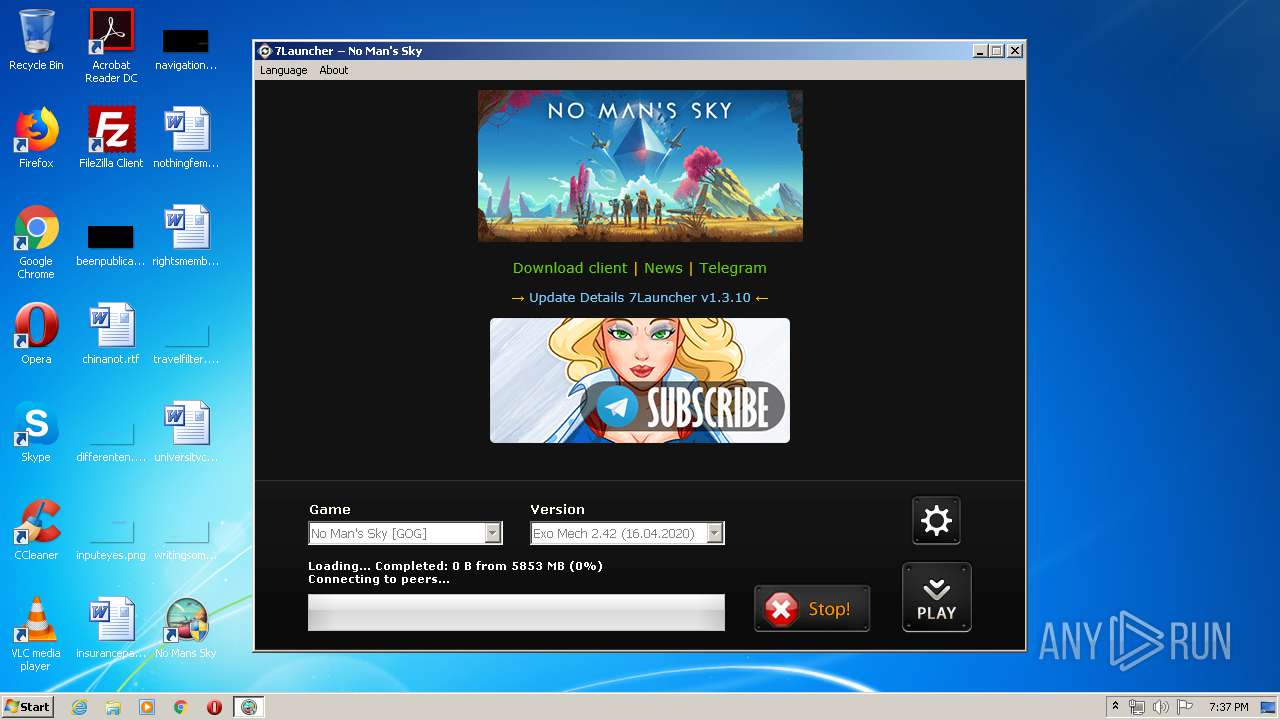Select the nothingfem... Word document icon

186,138
